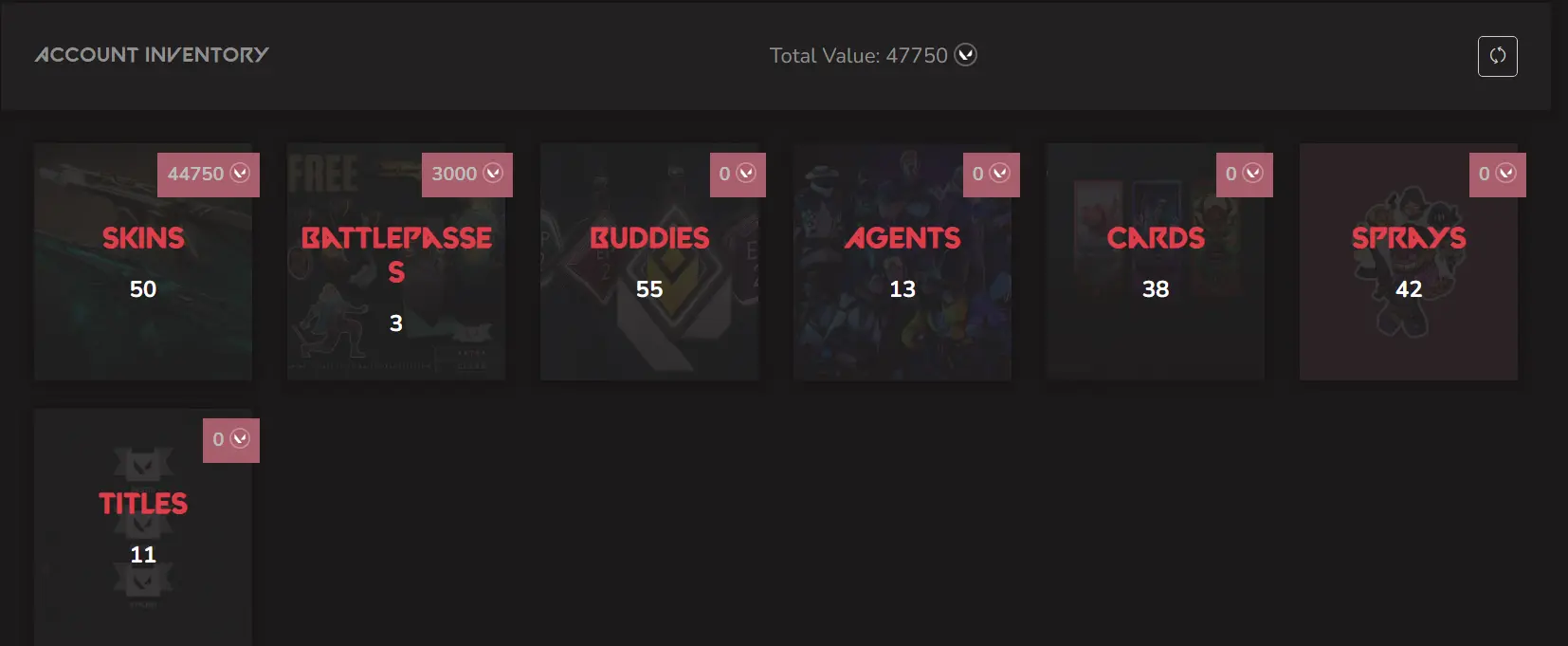Click the VP icon on Titles value badge
The height and width of the screenshot is (646, 1568).
240,439
